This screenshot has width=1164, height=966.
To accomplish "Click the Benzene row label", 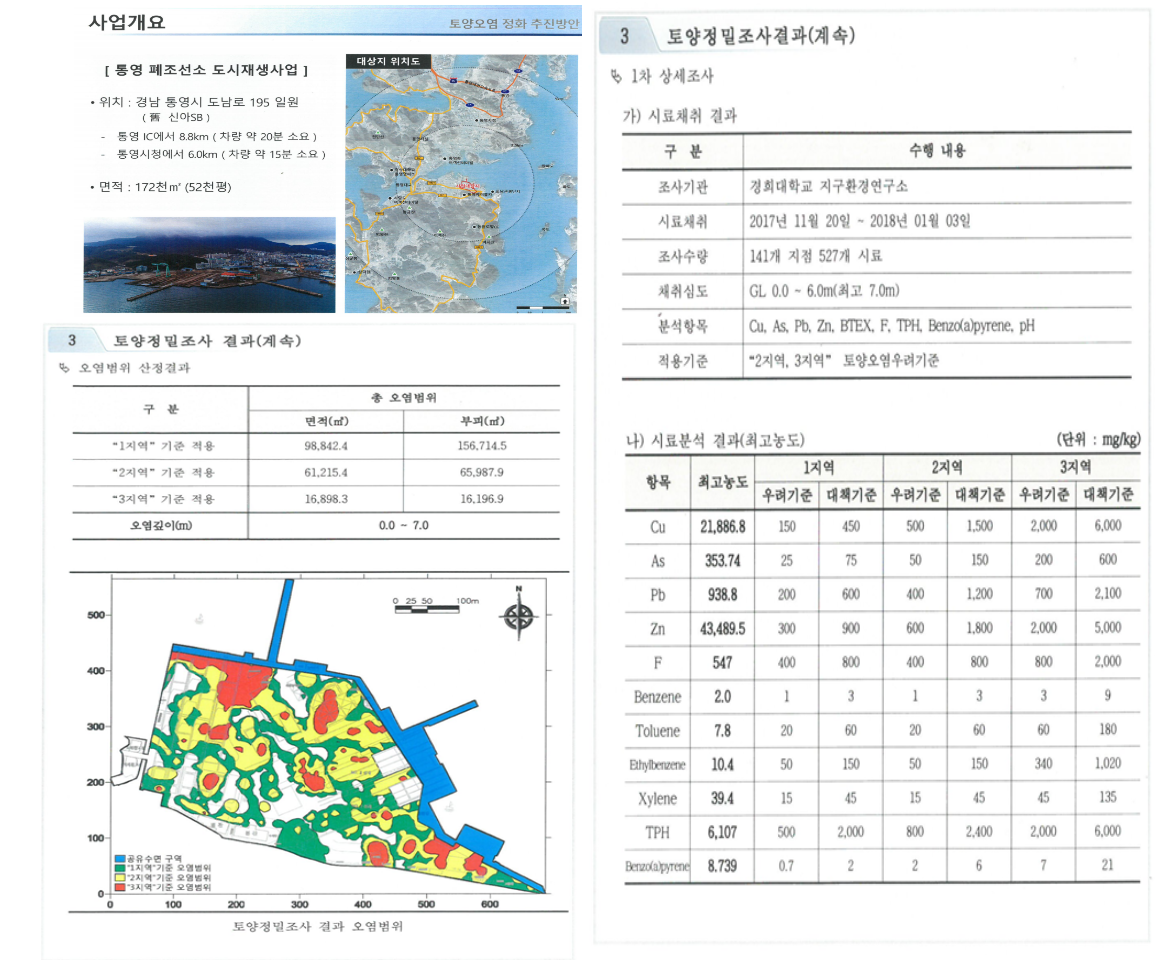I will tap(658, 697).
